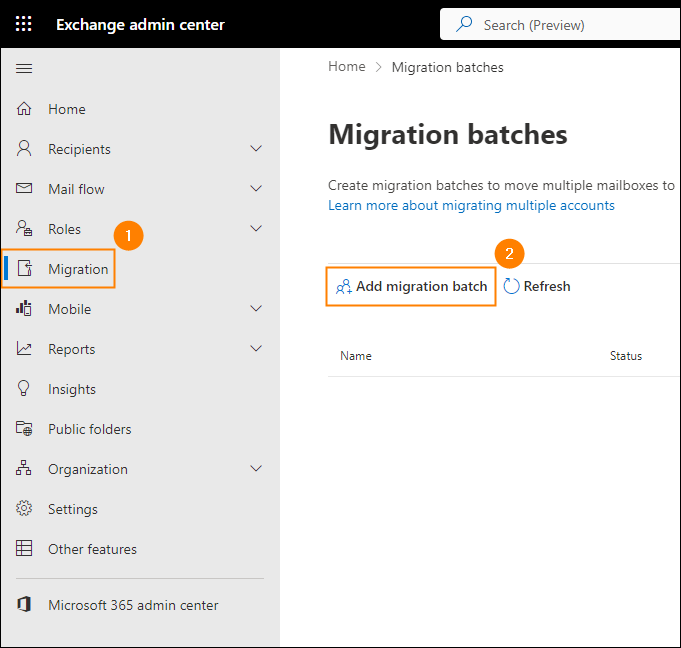Click Add migration batch label

[x=422, y=287]
